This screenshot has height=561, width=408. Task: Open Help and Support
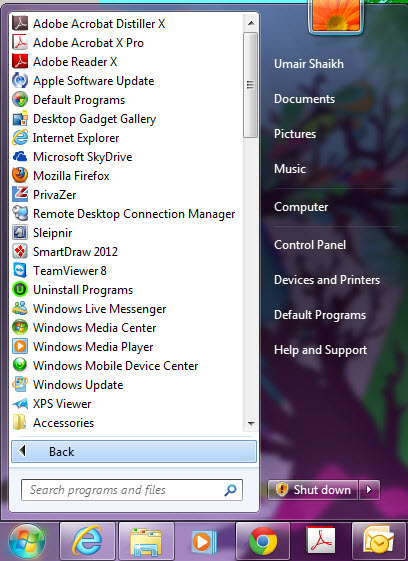pyautogui.click(x=320, y=350)
